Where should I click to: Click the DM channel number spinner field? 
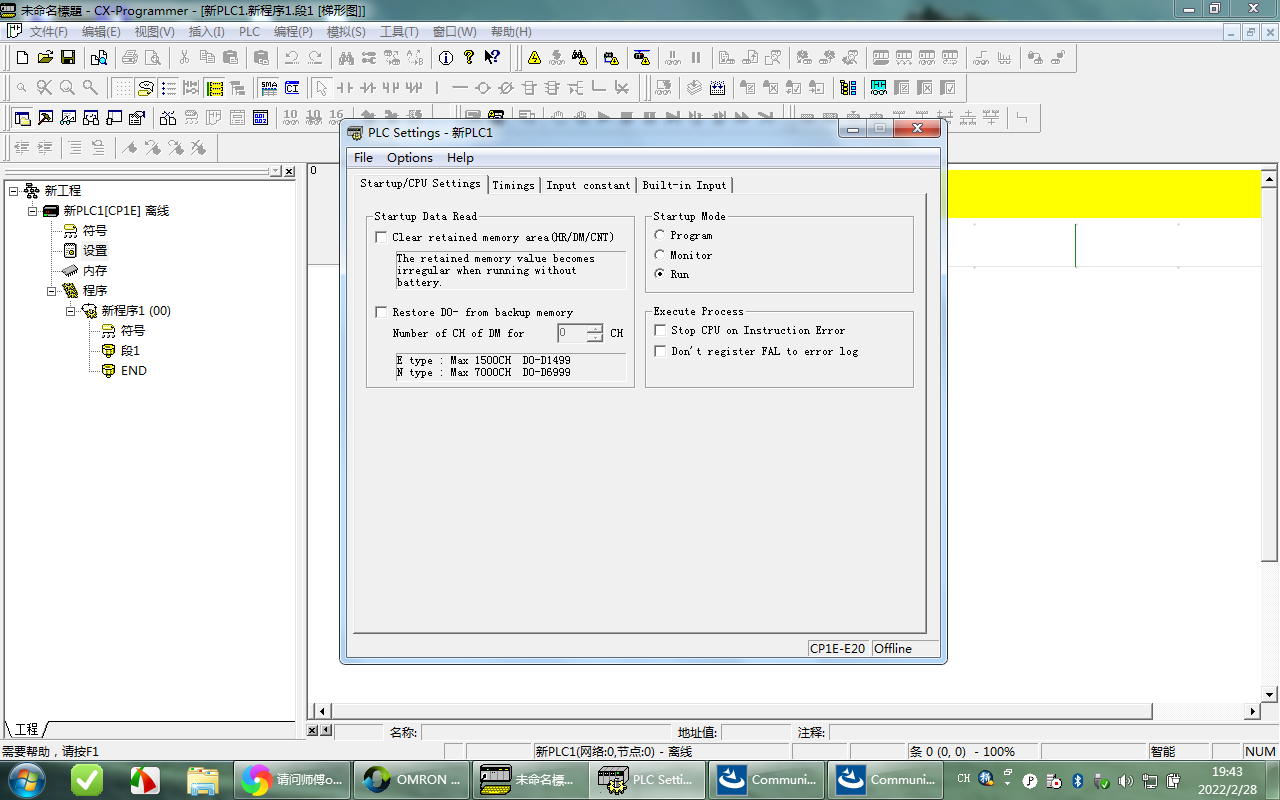click(572, 333)
